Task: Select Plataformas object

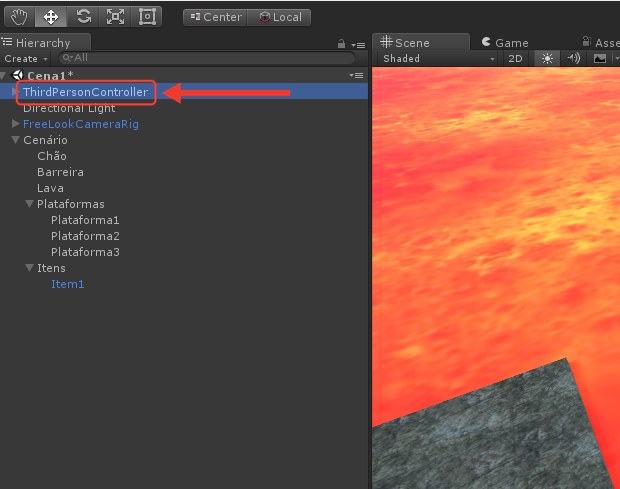Action: click(x=71, y=204)
